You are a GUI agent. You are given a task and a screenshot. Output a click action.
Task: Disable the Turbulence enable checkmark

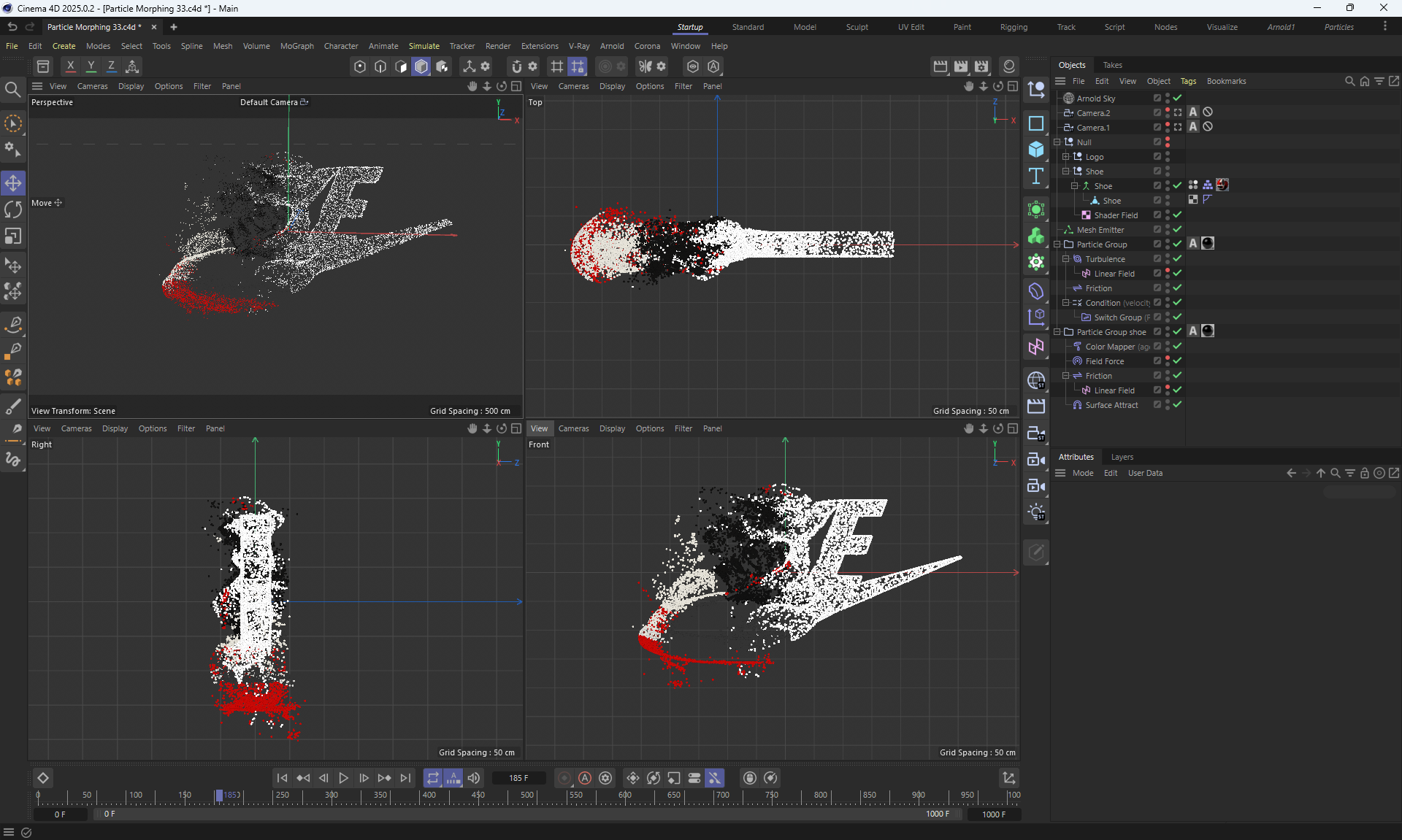point(1177,259)
